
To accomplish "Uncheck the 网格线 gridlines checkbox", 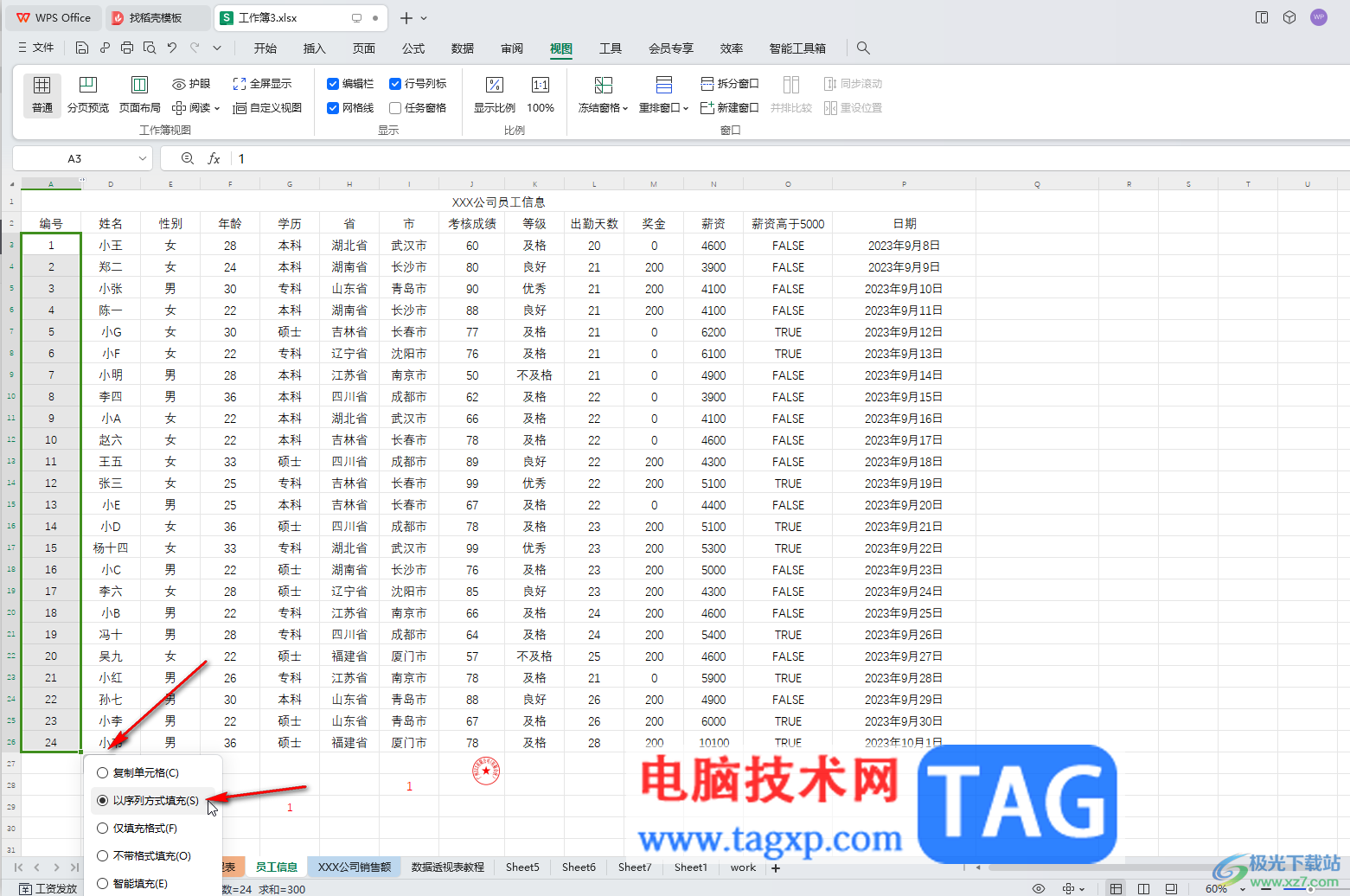I will click(333, 108).
